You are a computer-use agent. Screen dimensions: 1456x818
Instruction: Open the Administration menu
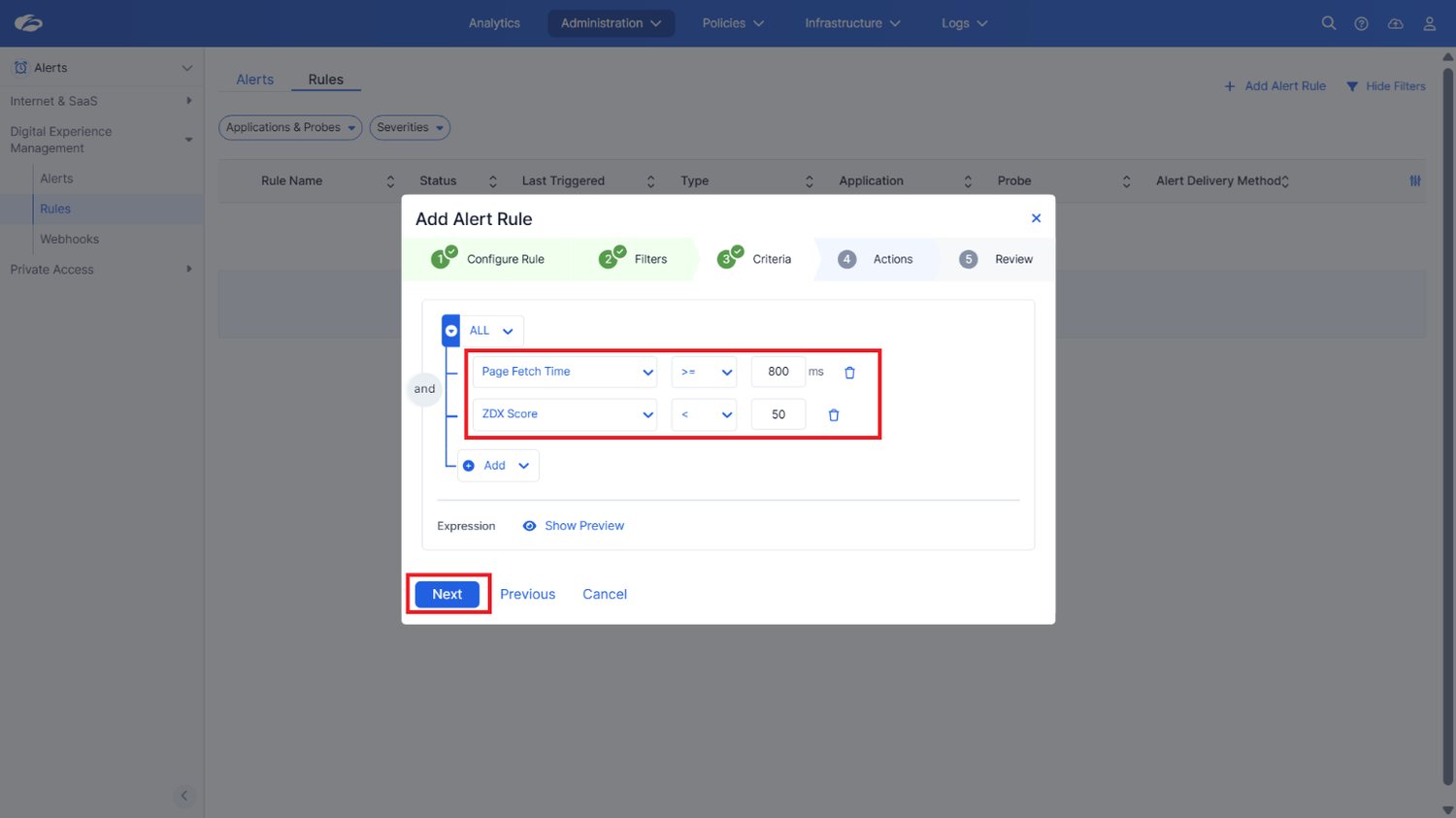(x=612, y=23)
